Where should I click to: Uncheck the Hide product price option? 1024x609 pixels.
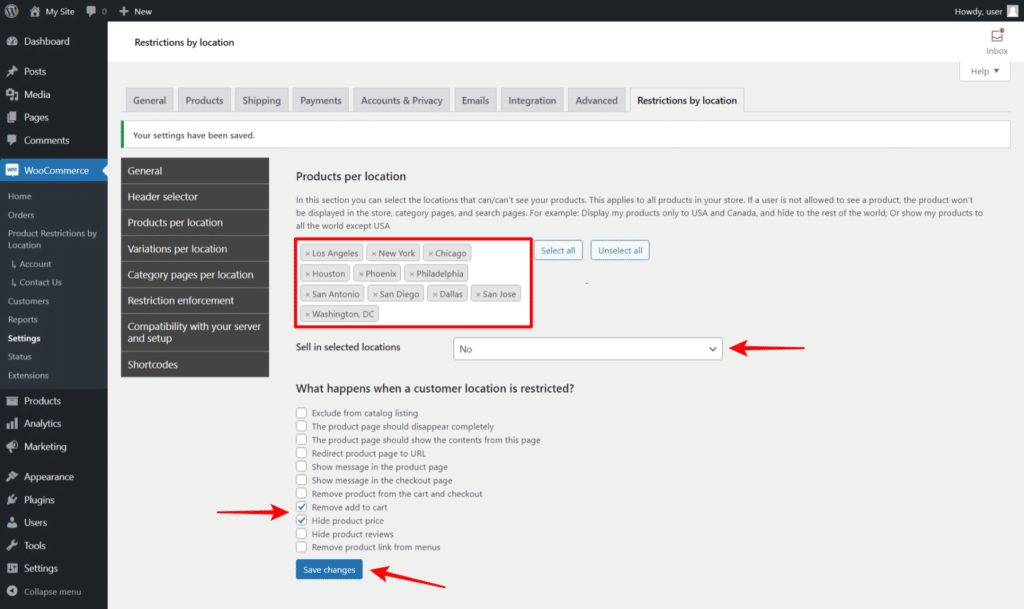[x=301, y=521]
